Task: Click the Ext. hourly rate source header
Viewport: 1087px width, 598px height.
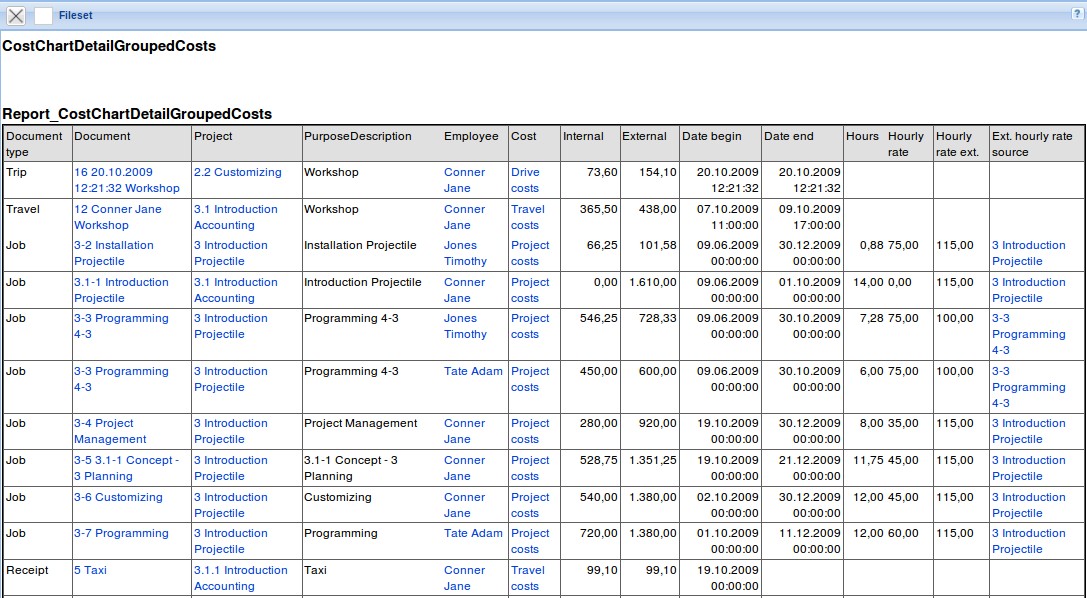Action: coord(1031,144)
